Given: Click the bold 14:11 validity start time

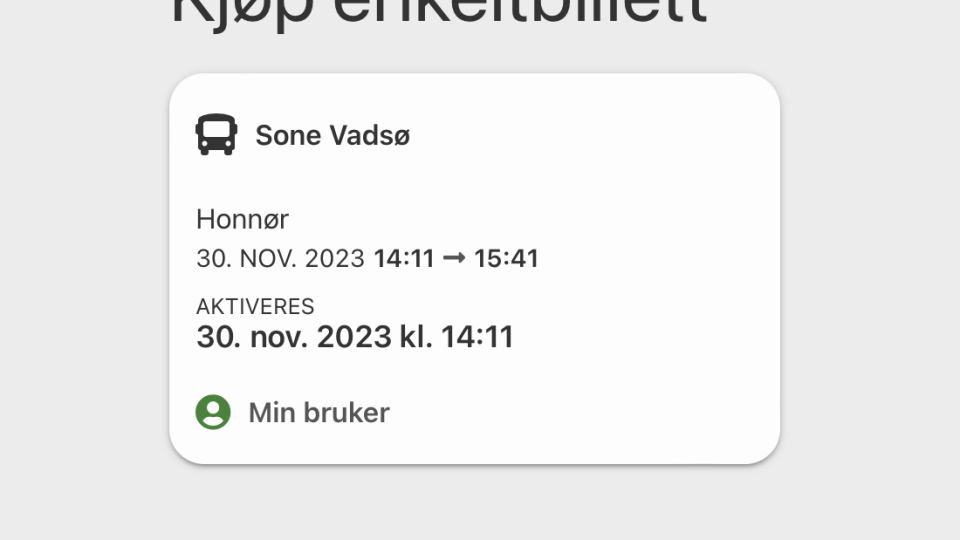Looking at the screenshot, I should (x=404, y=259).
